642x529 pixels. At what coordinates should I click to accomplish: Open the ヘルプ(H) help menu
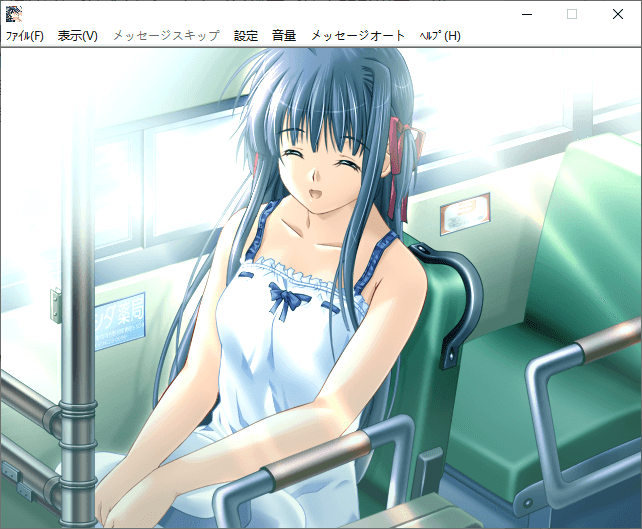440,36
